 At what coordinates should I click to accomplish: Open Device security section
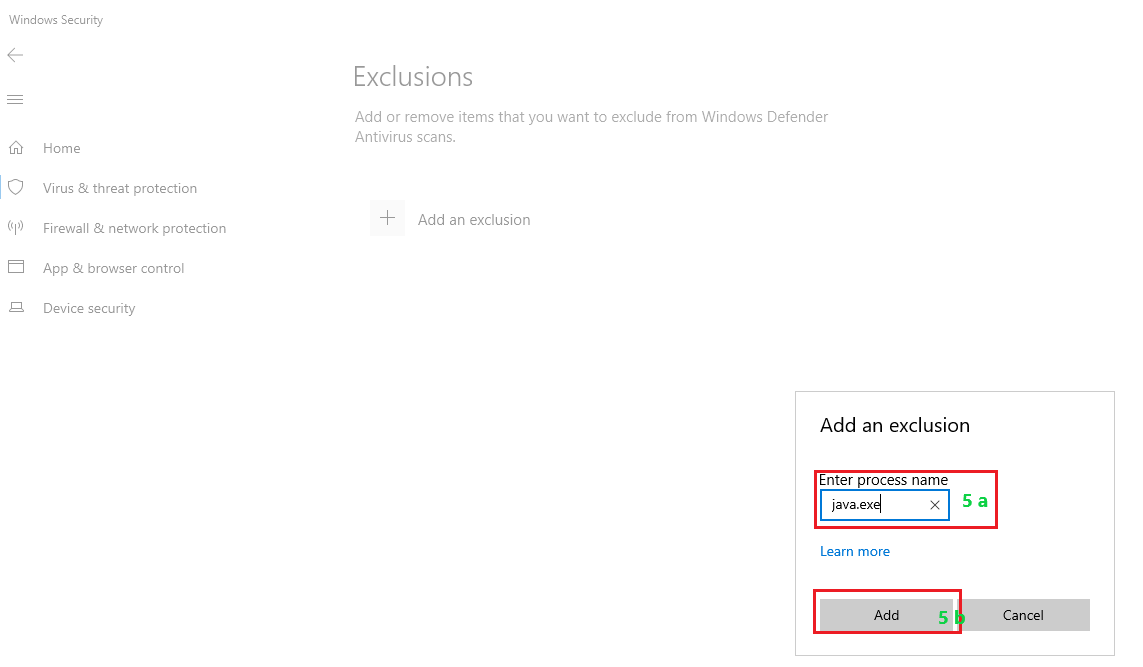[x=89, y=308]
